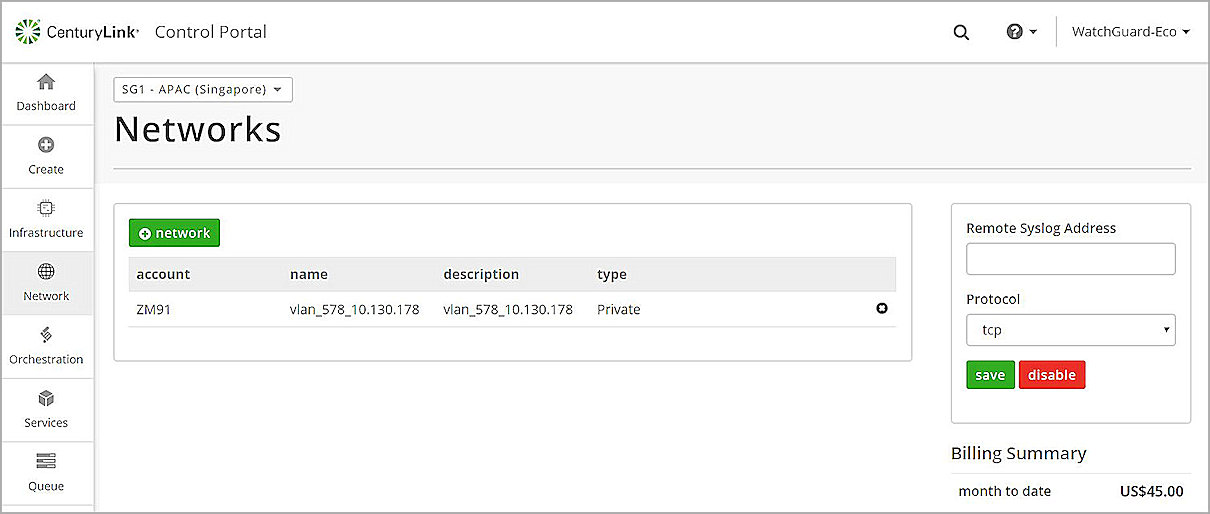Click the green save button
The image size is (1210, 514).
(x=990, y=375)
